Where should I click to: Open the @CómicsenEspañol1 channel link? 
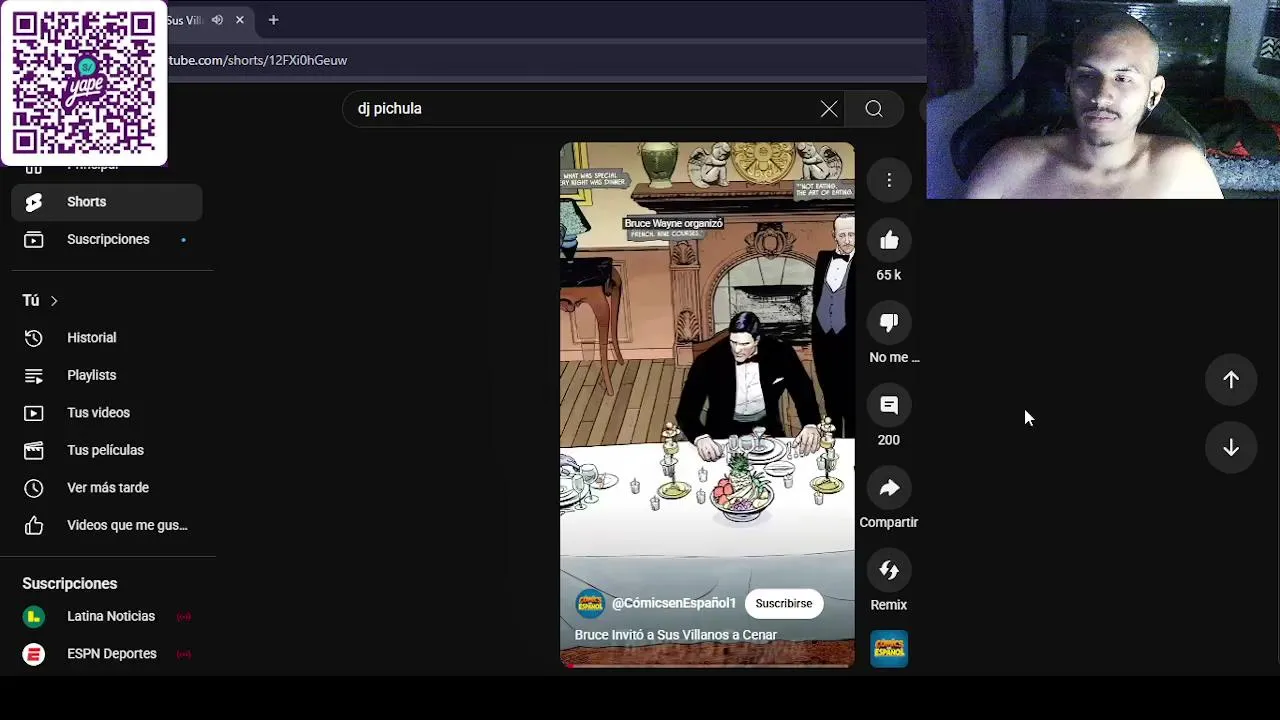[674, 604]
